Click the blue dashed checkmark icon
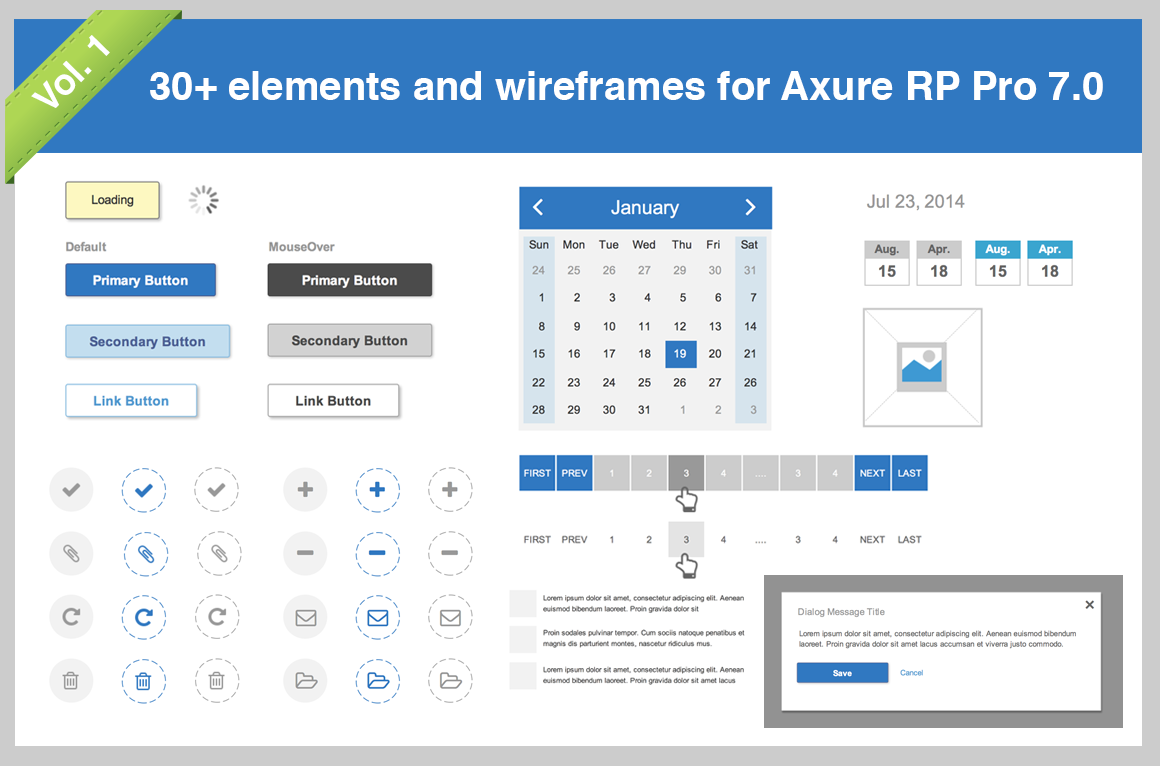Viewport: 1160px width, 766px height. [x=144, y=490]
